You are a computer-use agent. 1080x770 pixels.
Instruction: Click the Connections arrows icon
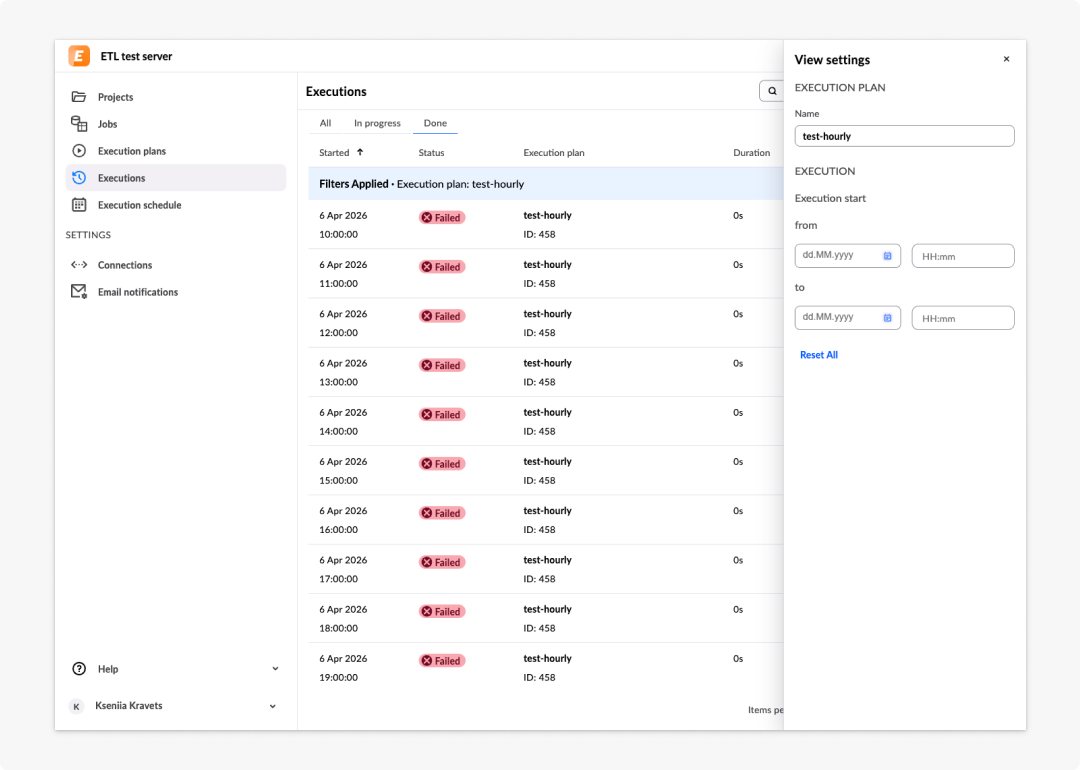point(79,264)
